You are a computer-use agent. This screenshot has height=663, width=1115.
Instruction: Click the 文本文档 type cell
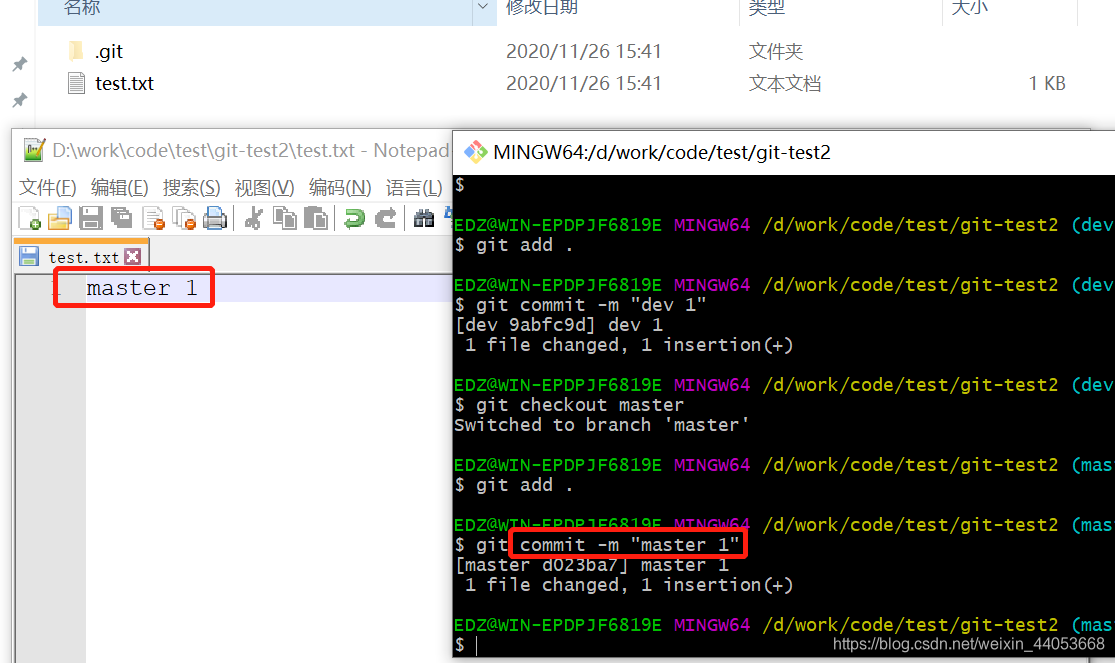[x=785, y=83]
